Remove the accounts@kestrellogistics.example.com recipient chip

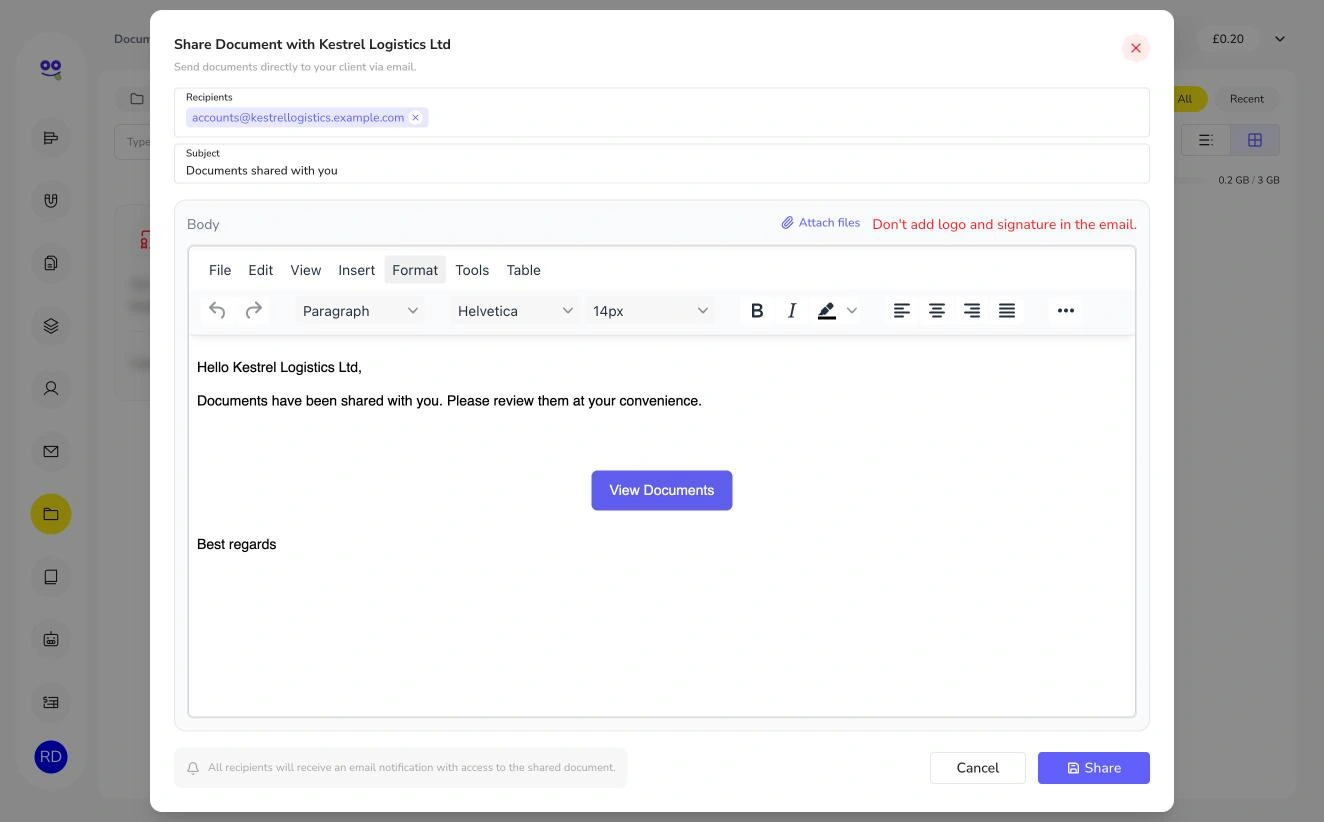tap(416, 118)
